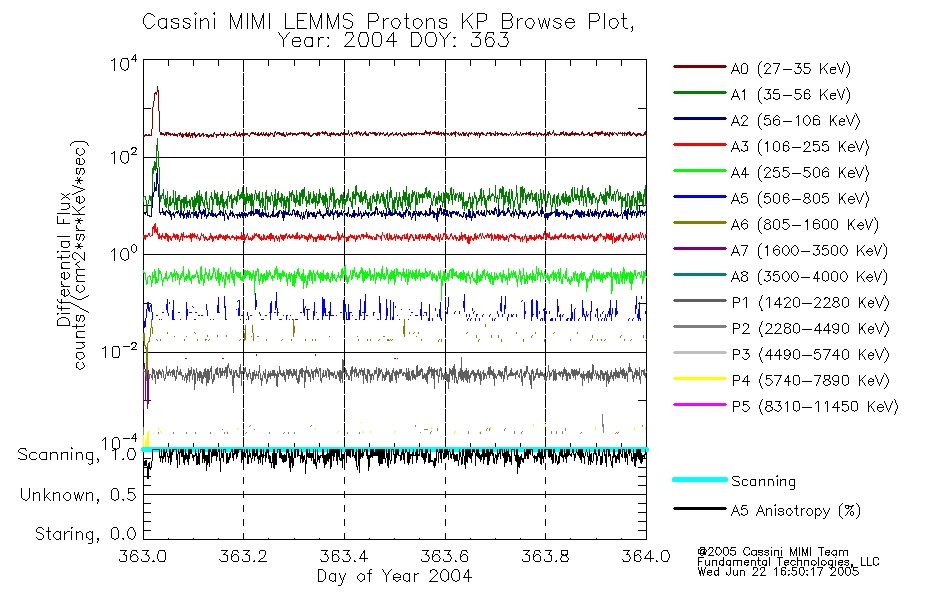Click the Scanning legend label
This screenshot has width=950, height=600.
[x=763, y=482]
